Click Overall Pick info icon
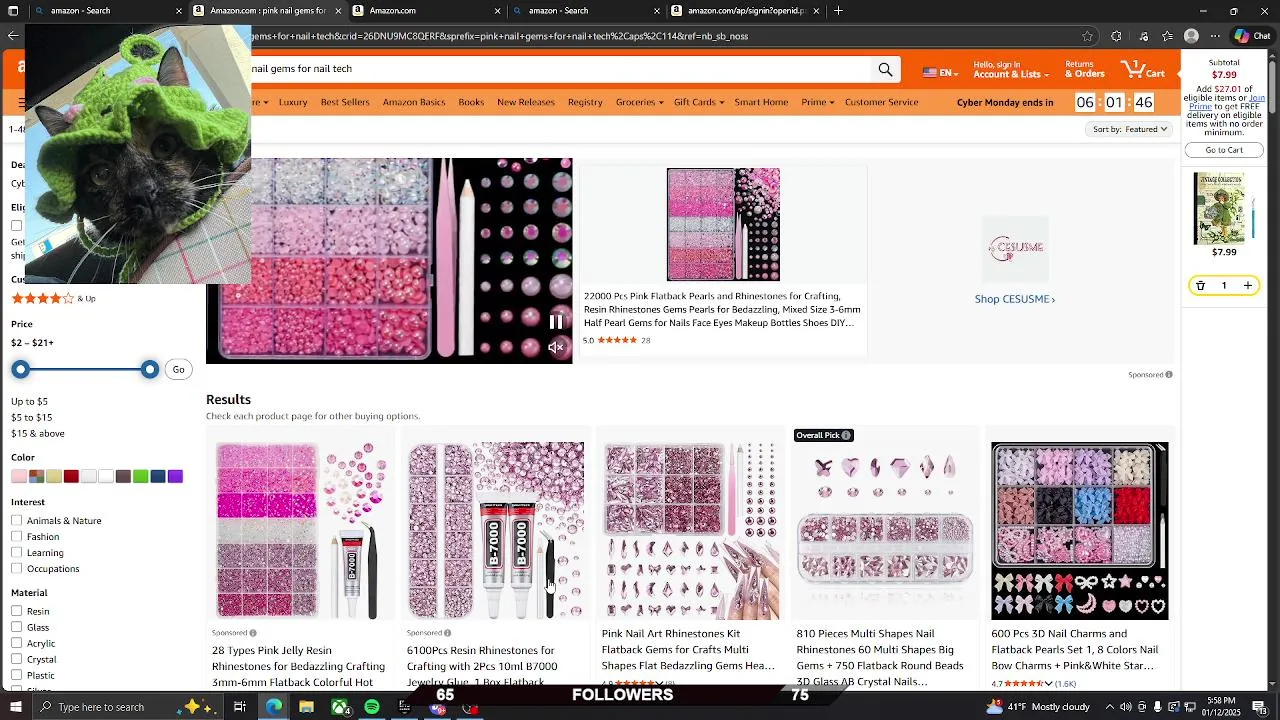 pyautogui.click(x=846, y=435)
